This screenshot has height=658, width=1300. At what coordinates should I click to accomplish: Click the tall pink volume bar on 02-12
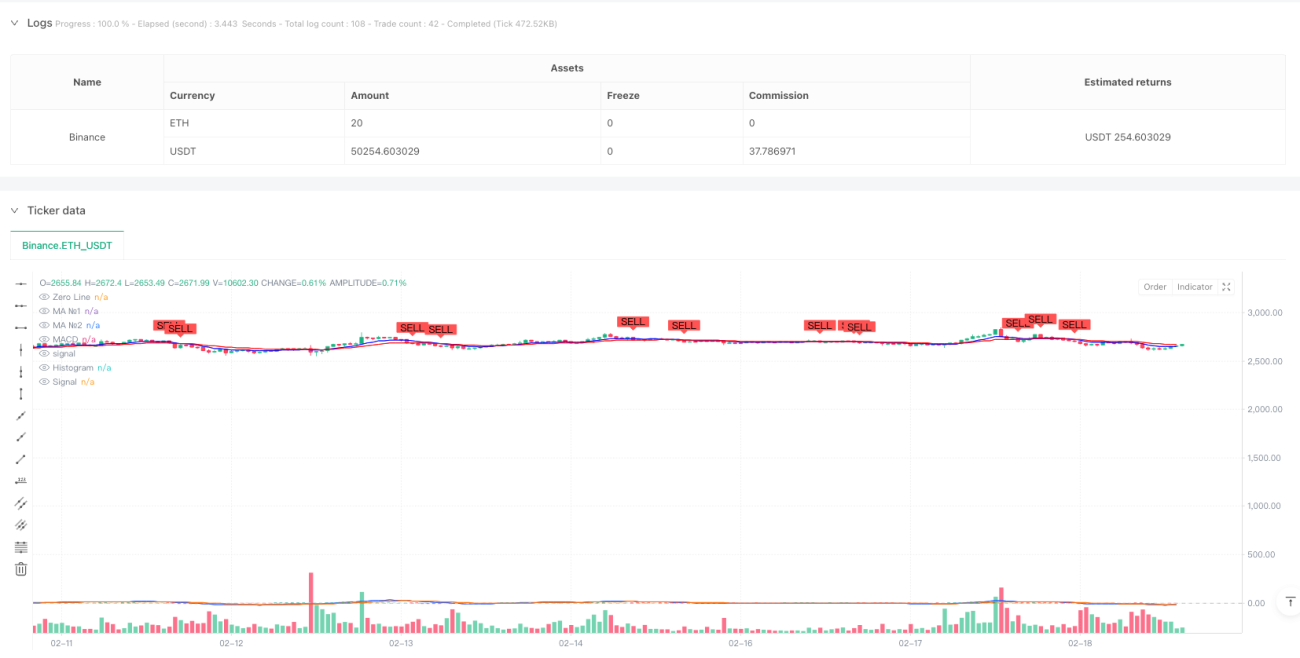point(311,603)
